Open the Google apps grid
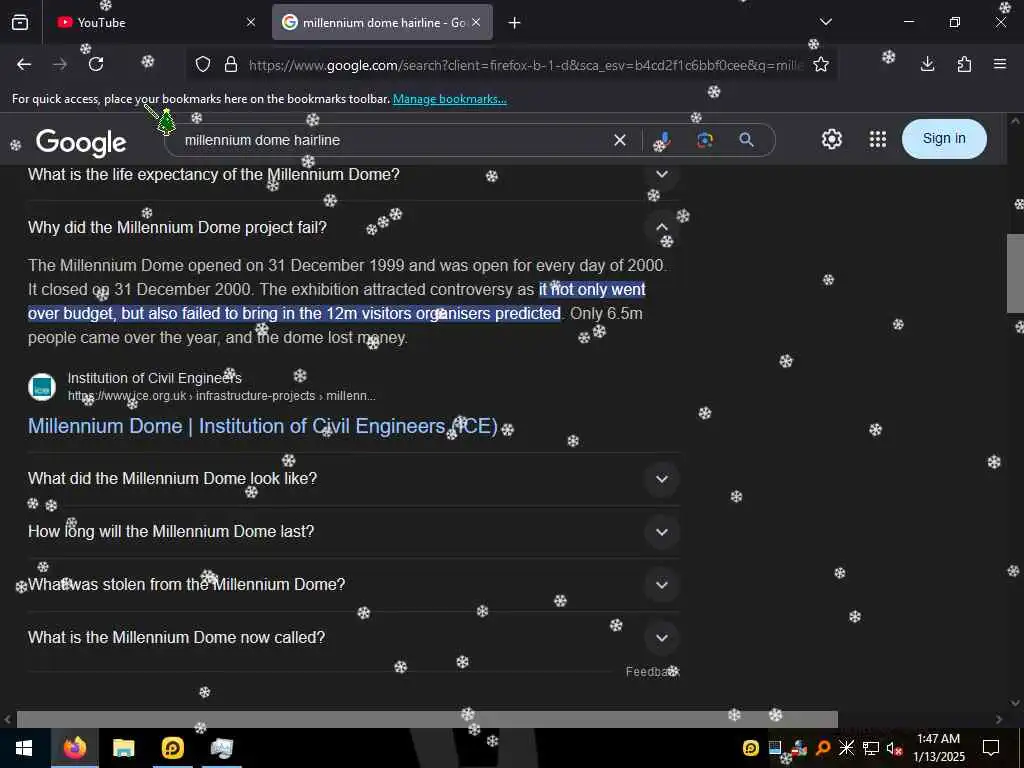The width and height of the screenshot is (1024, 768). coord(878,139)
